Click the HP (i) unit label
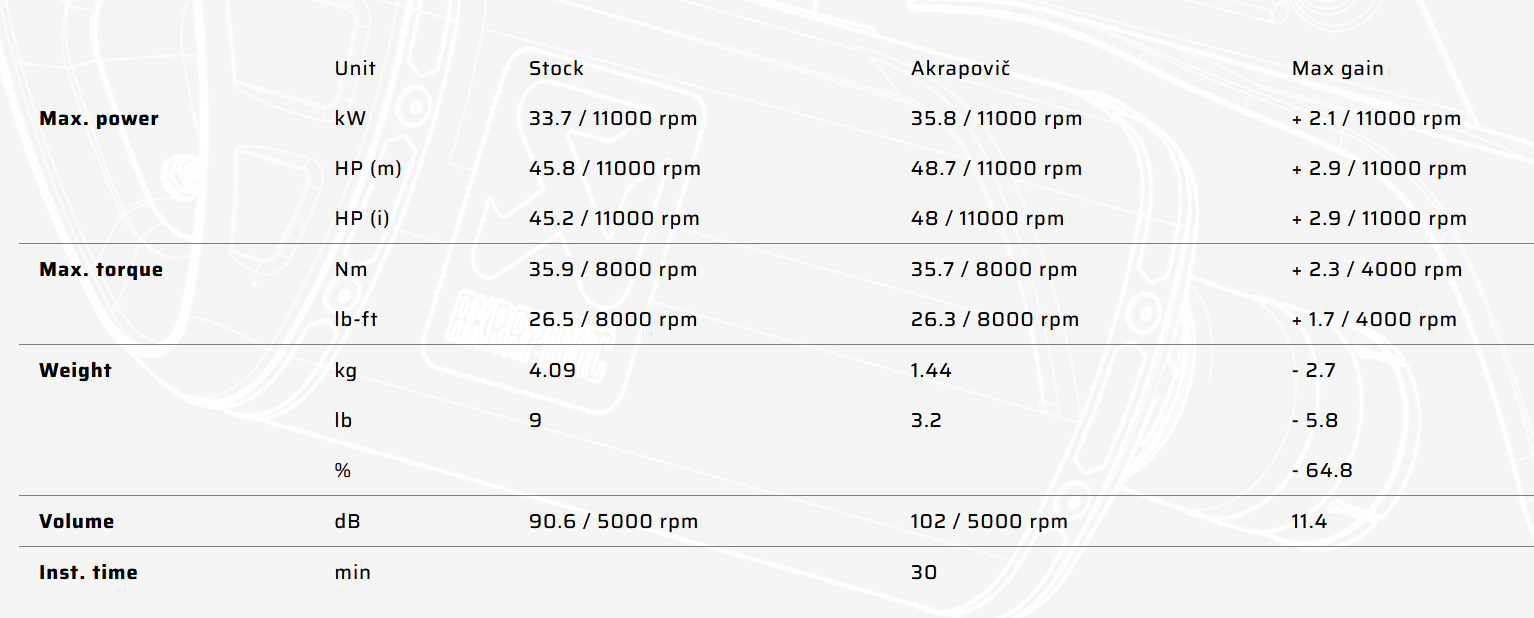Viewport: 1534px width, 618px height. (362, 219)
